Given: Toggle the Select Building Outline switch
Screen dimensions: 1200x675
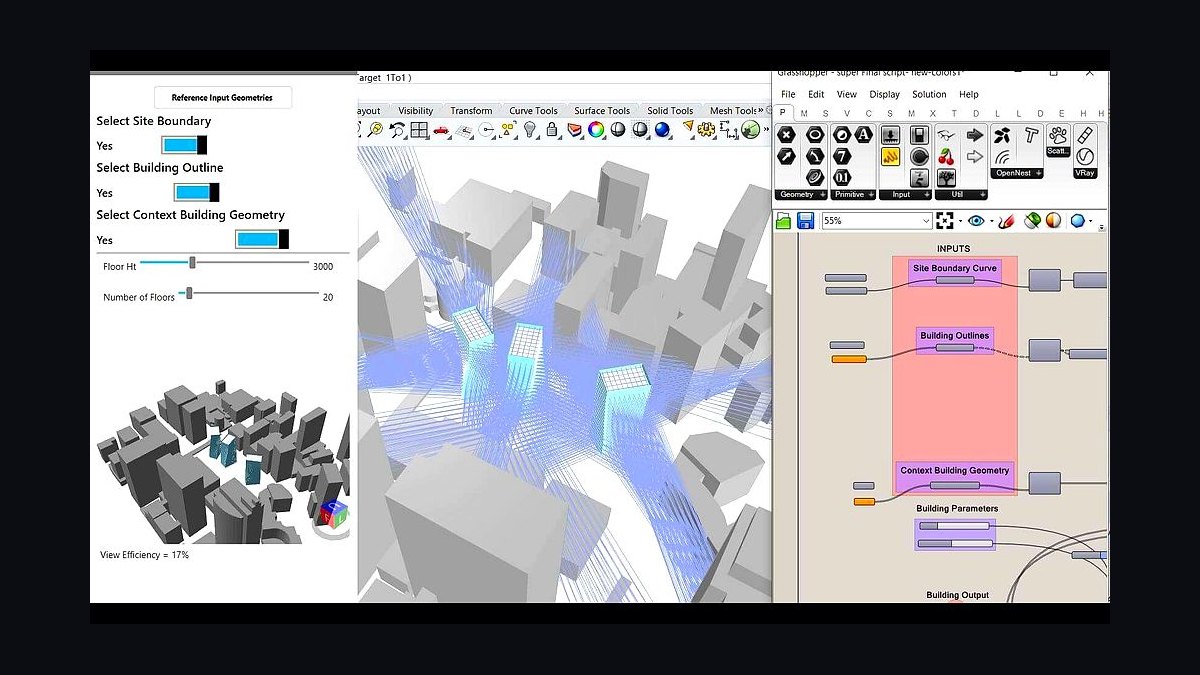Looking at the screenshot, I should click(x=197, y=192).
